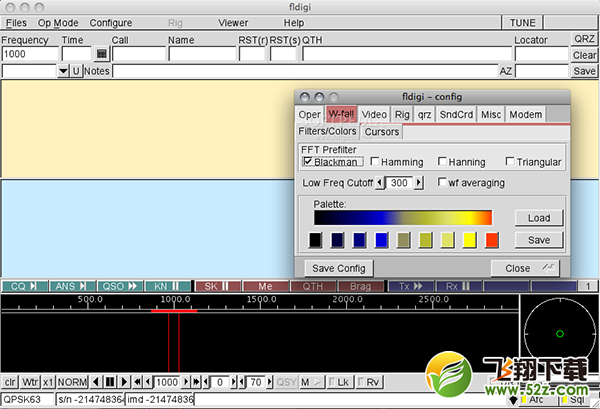The image size is (600, 409).
Task: Fast-decrease the 1000 cursor frequency
Action: (x=137, y=382)
